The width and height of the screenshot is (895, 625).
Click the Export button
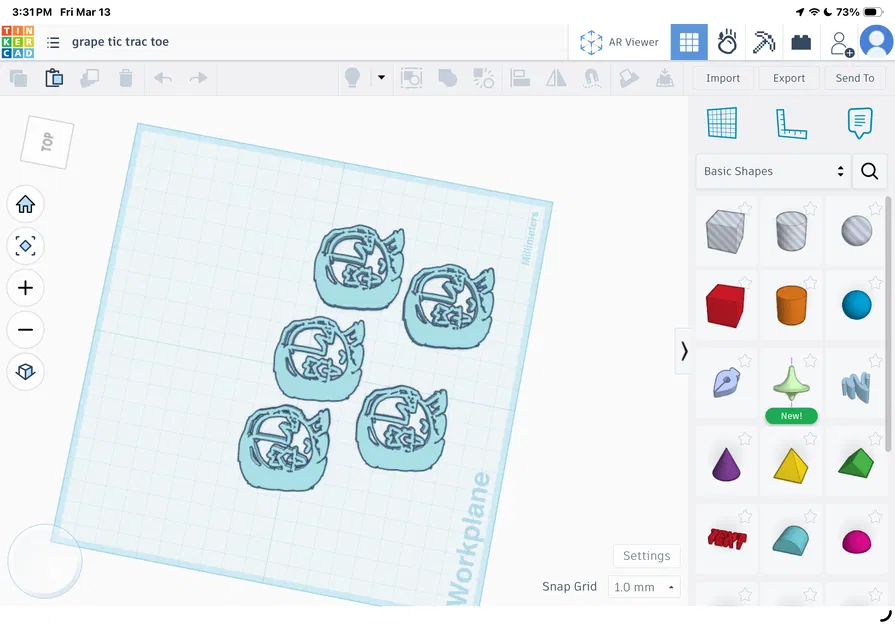tap(789, 78)
